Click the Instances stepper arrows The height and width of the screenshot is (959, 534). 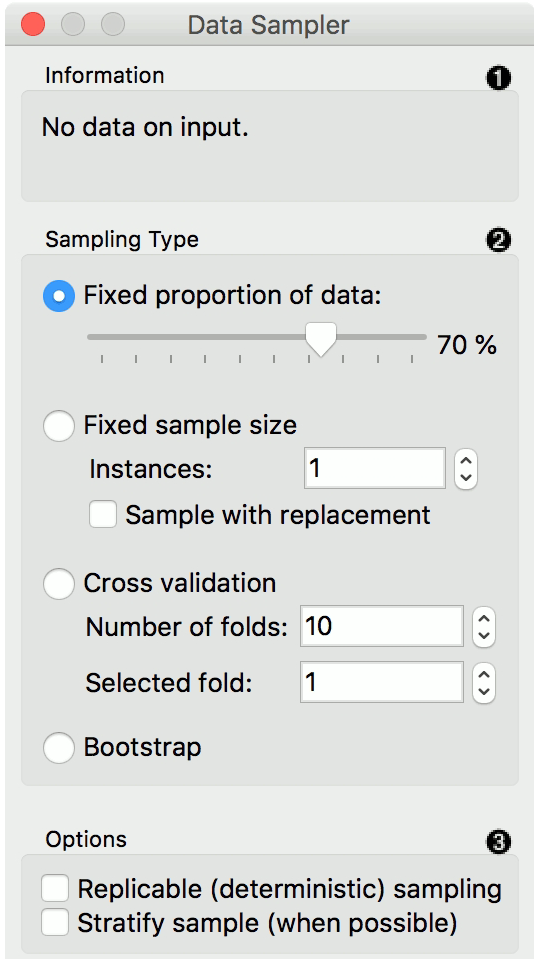tap(466, 469)
